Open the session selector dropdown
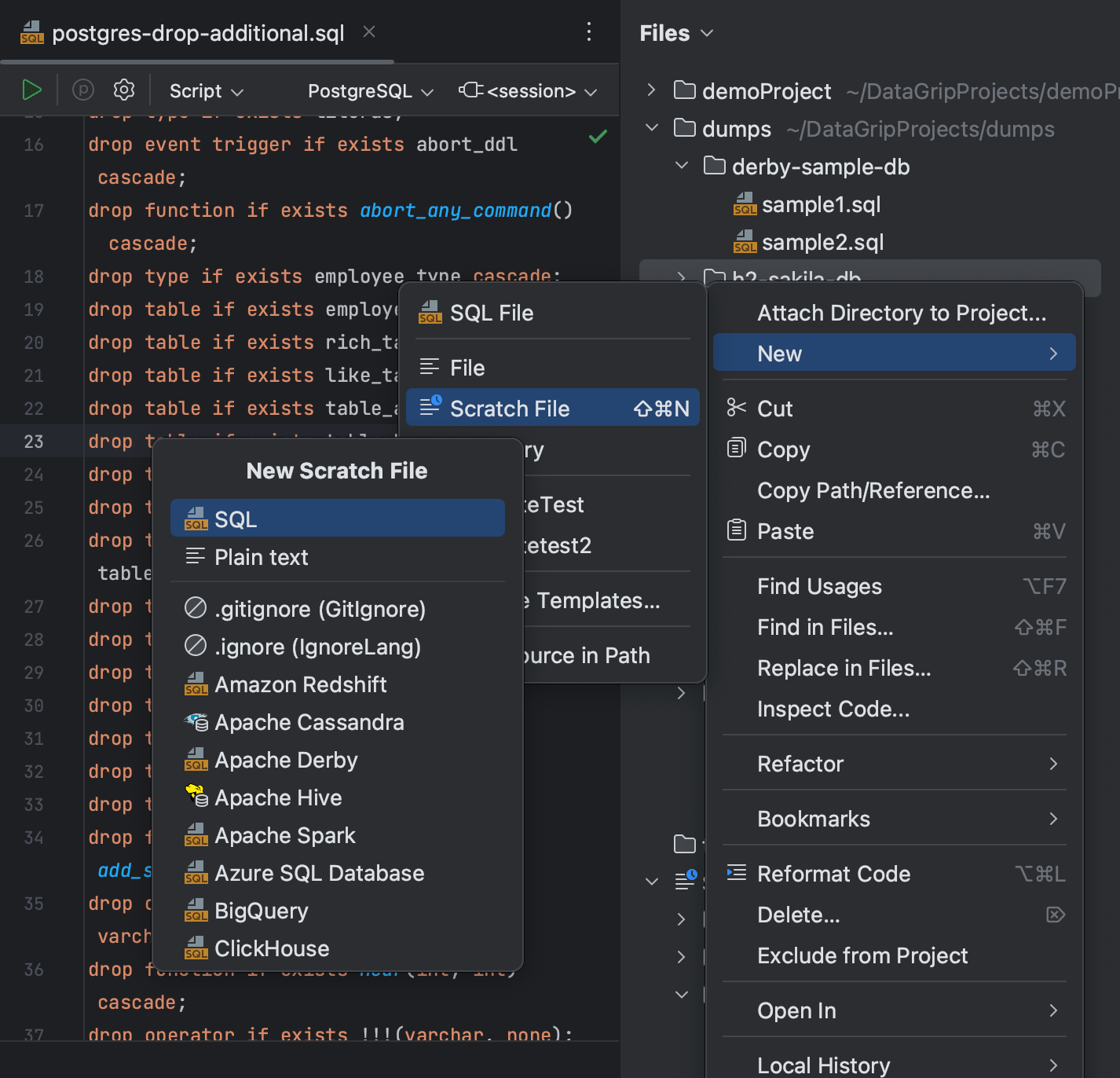 528,90
